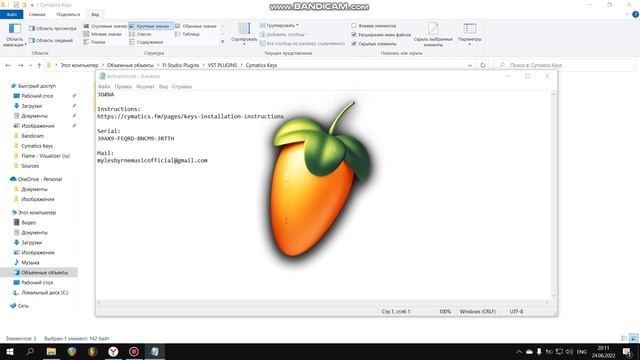
Task: Switch to large thumbnails view icon in status bar
Action: tap(633, 338)
